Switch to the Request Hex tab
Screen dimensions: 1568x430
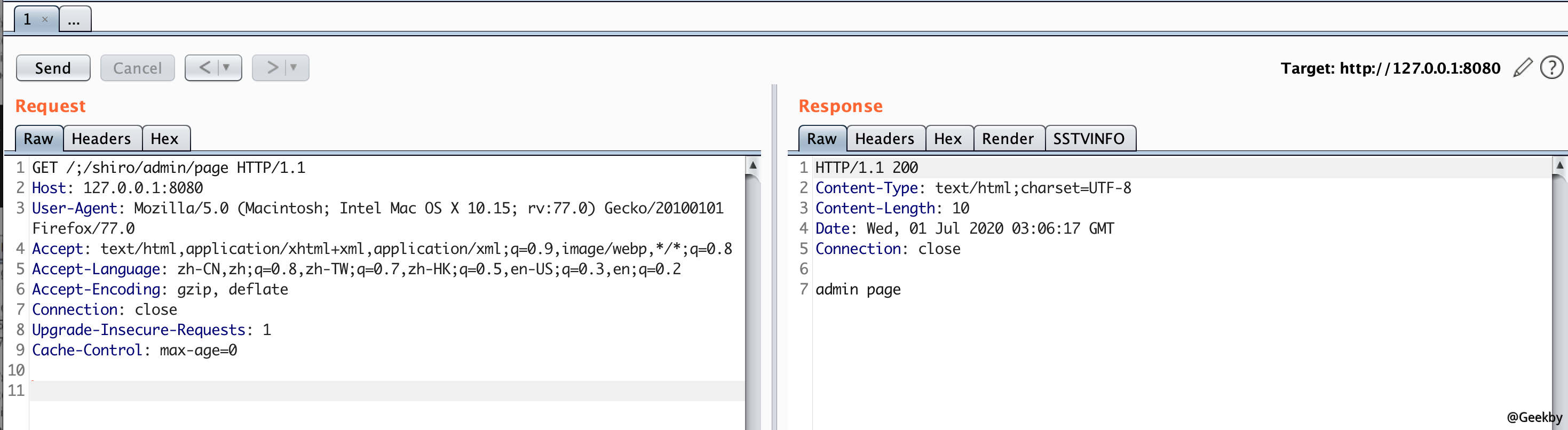click(164, 139)
